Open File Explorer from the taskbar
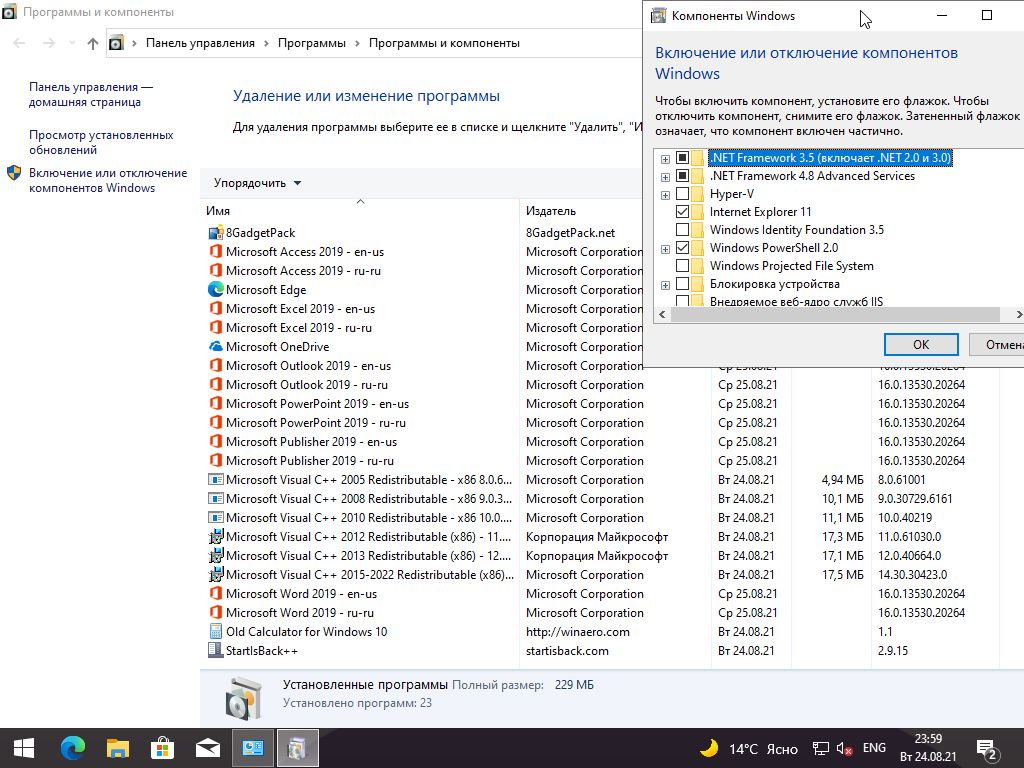This screenshot has height=768, width=1024. coord(118,748)
